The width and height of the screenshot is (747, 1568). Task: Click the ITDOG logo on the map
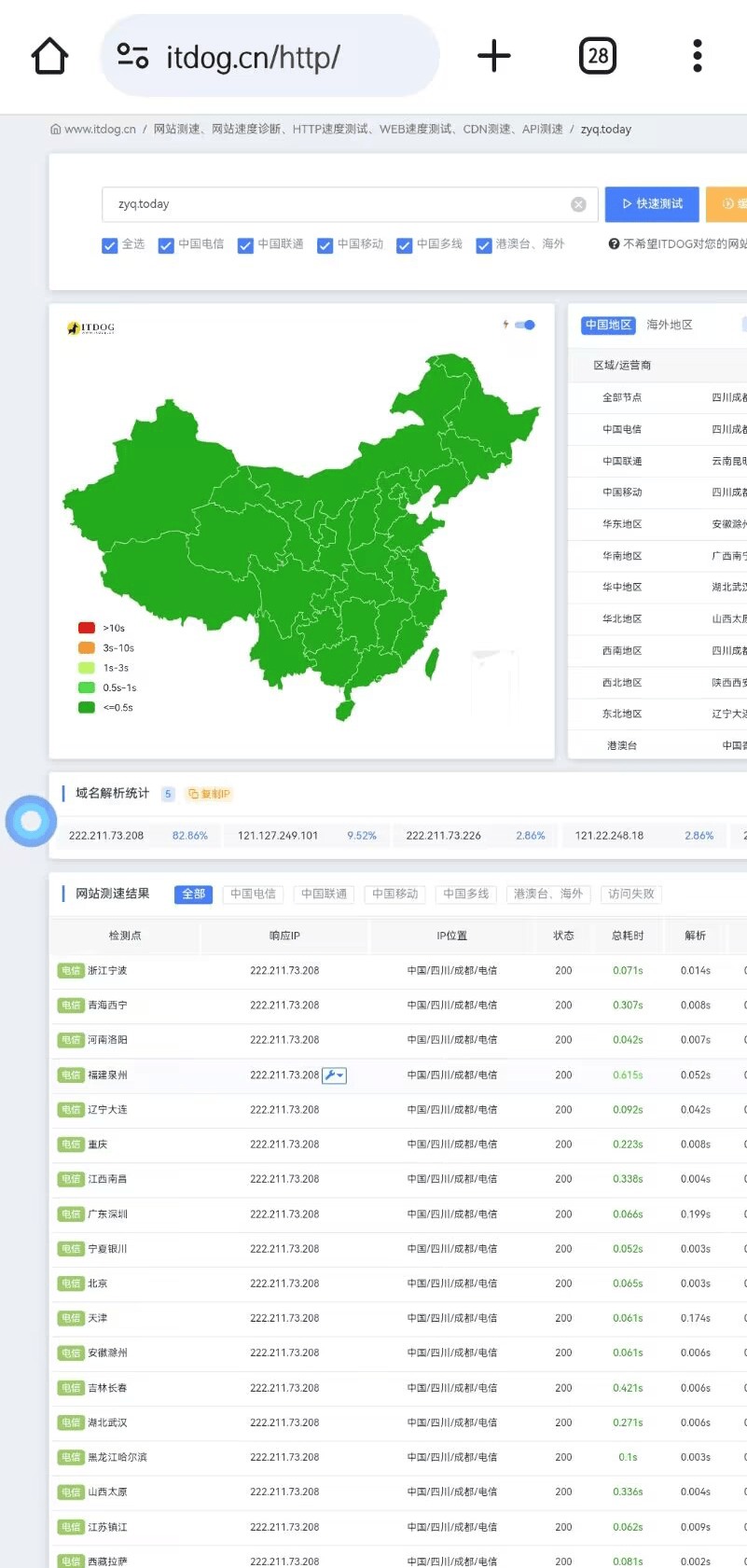coord(91,328)
